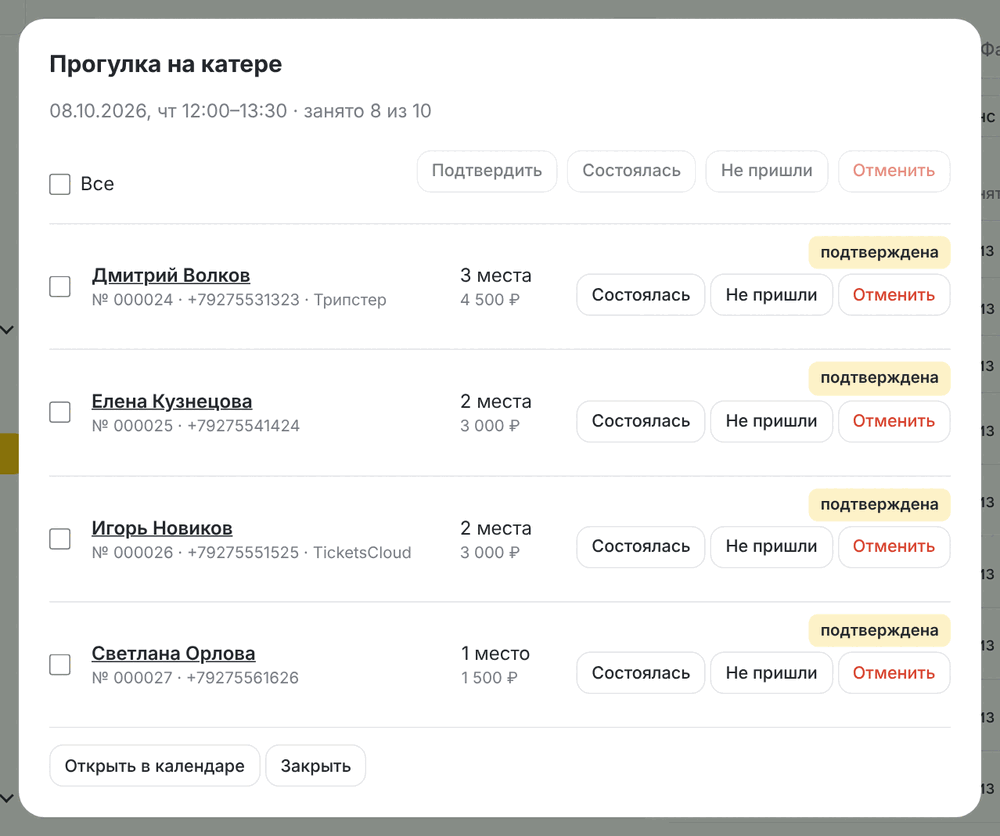
Task: Cancel Игорь Новиков's booking with 'Отменить'
Action: (894, 546)
